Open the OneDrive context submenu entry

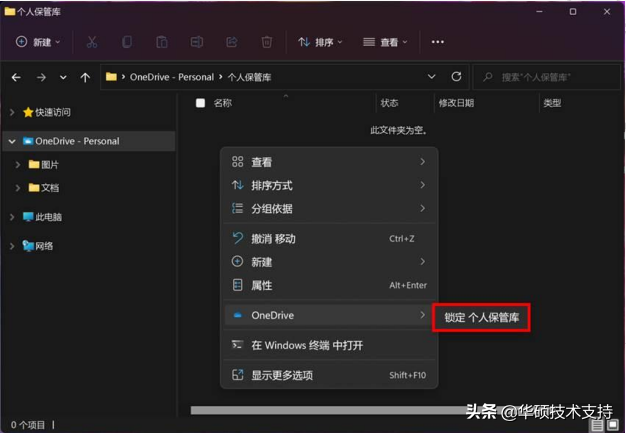(329, 315)
